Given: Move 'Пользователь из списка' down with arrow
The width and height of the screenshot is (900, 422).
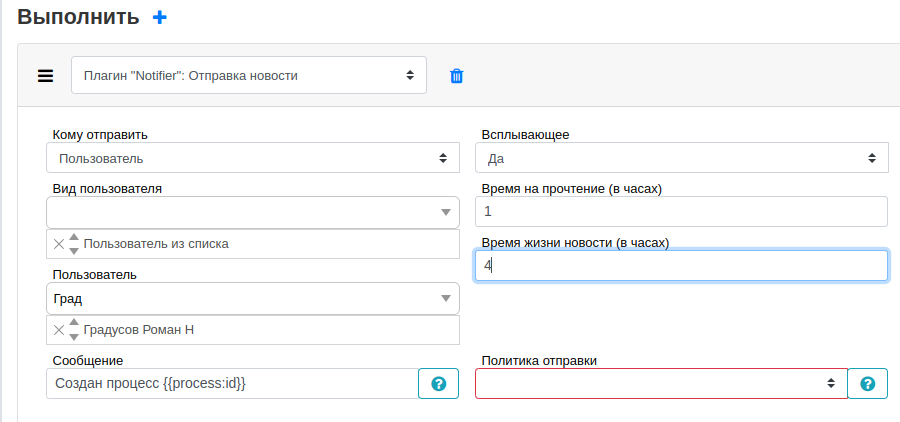Looking at the screenshot, I should click(73, 251).
